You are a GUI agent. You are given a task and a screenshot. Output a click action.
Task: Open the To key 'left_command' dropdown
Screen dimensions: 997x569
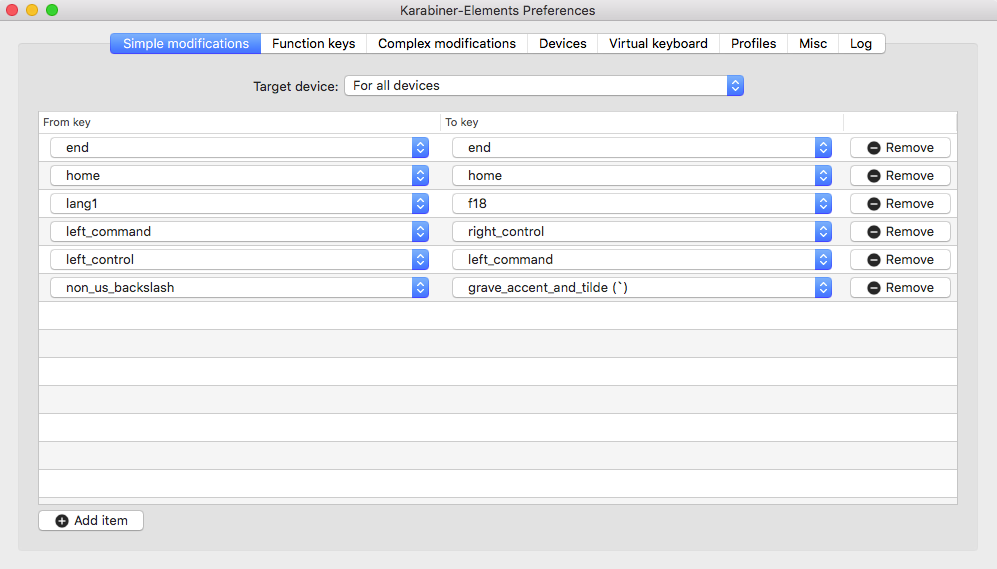tap(642, 259)
